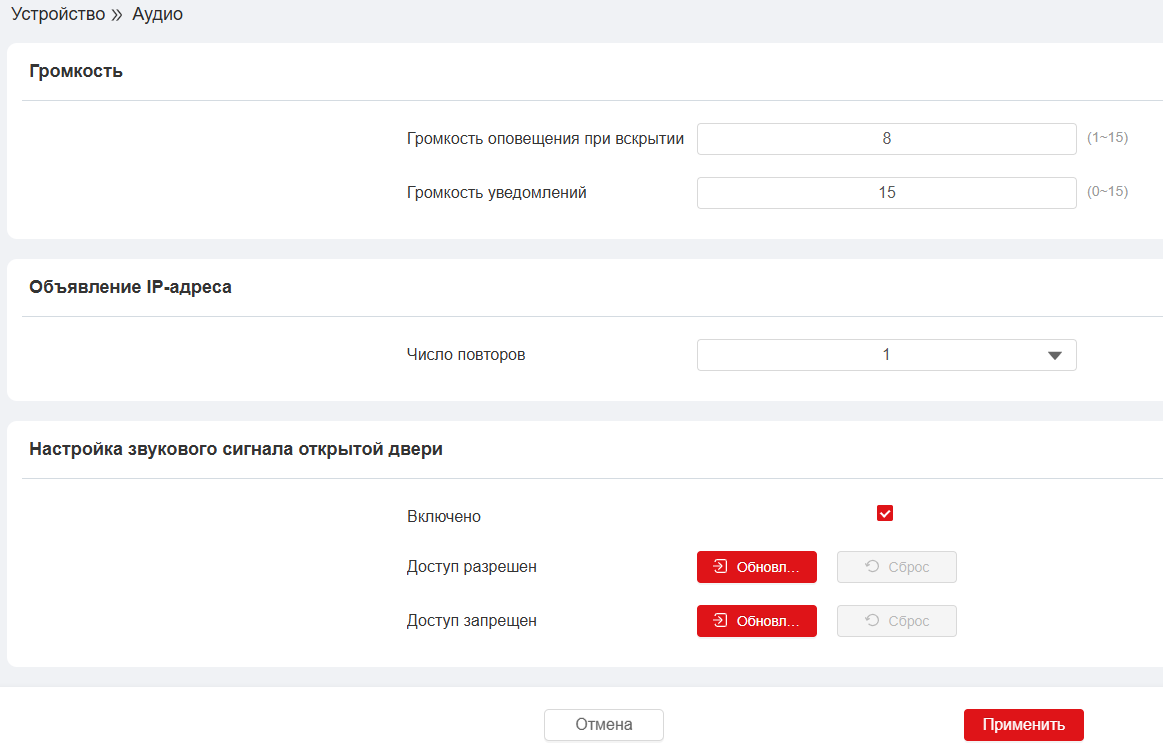This screenshot has height=747, width=1163.
Task: Click the breadcrumb double-chevron separator
Action: tap(118, 15)
